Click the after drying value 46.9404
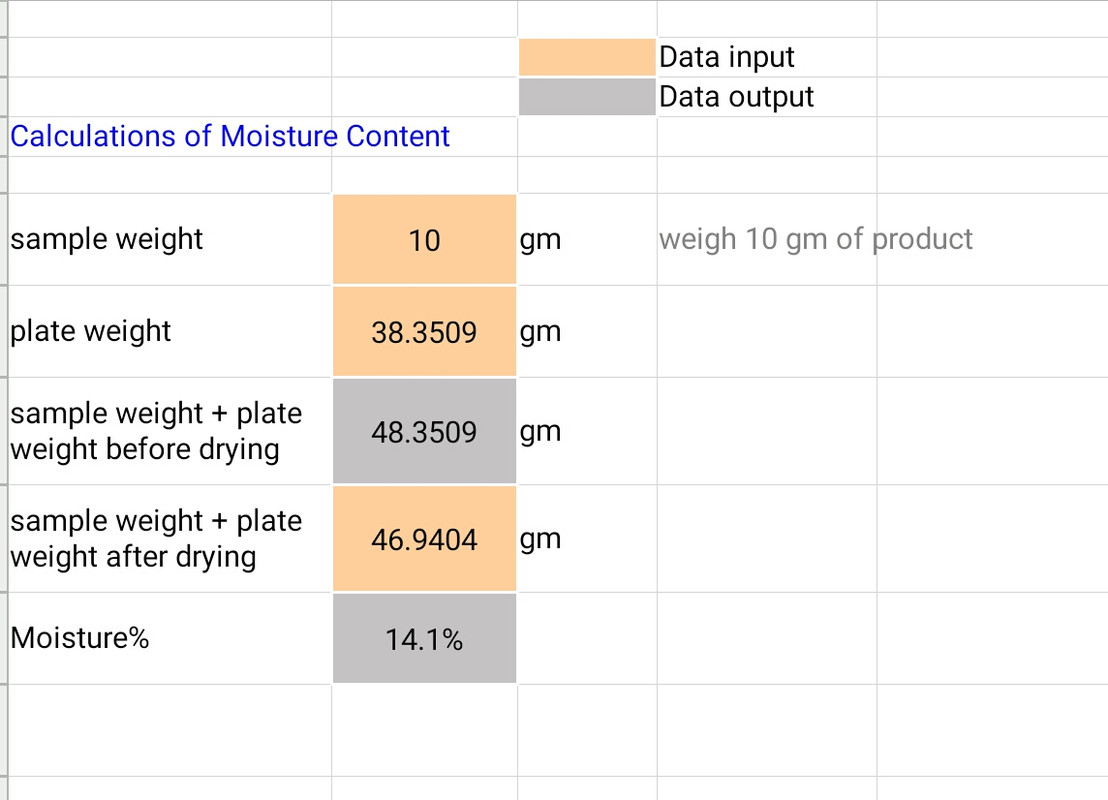Image resolution: width=1108 pixels, height=800 pixels. click(424, 540)
